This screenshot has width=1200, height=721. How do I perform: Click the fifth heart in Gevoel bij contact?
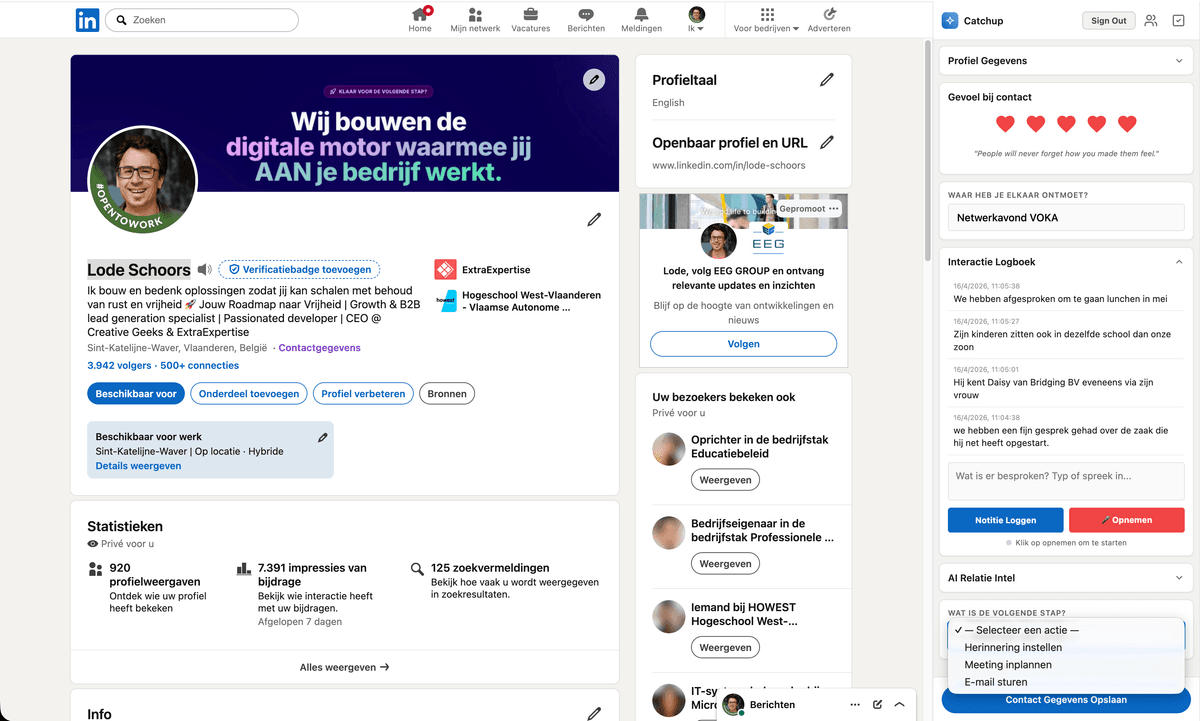click(x=1127, y=124)
